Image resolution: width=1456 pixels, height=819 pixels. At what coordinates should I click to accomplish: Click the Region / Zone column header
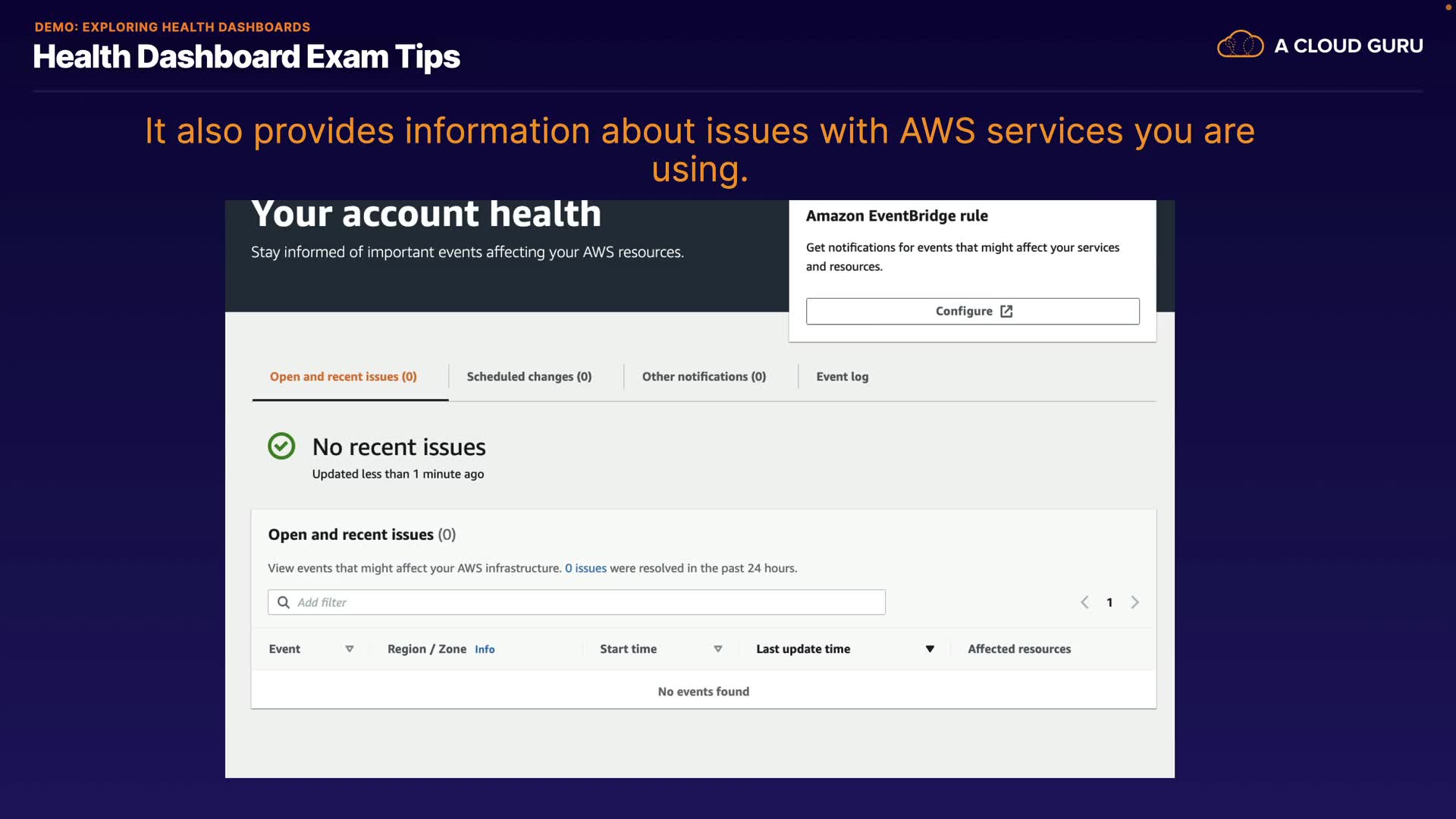coord(426,649)
